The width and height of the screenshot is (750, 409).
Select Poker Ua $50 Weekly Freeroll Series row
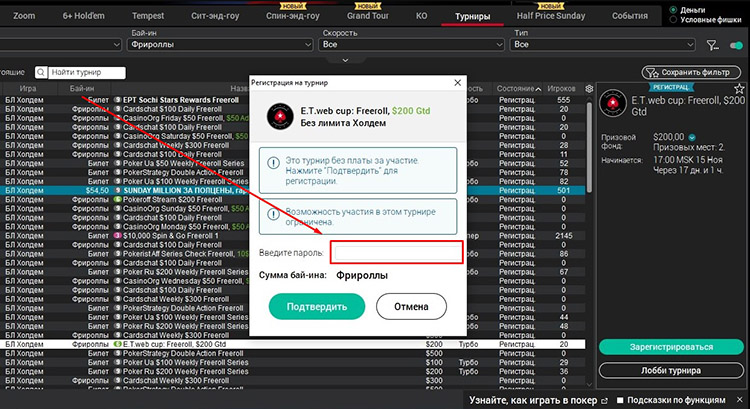pos(292,163)
